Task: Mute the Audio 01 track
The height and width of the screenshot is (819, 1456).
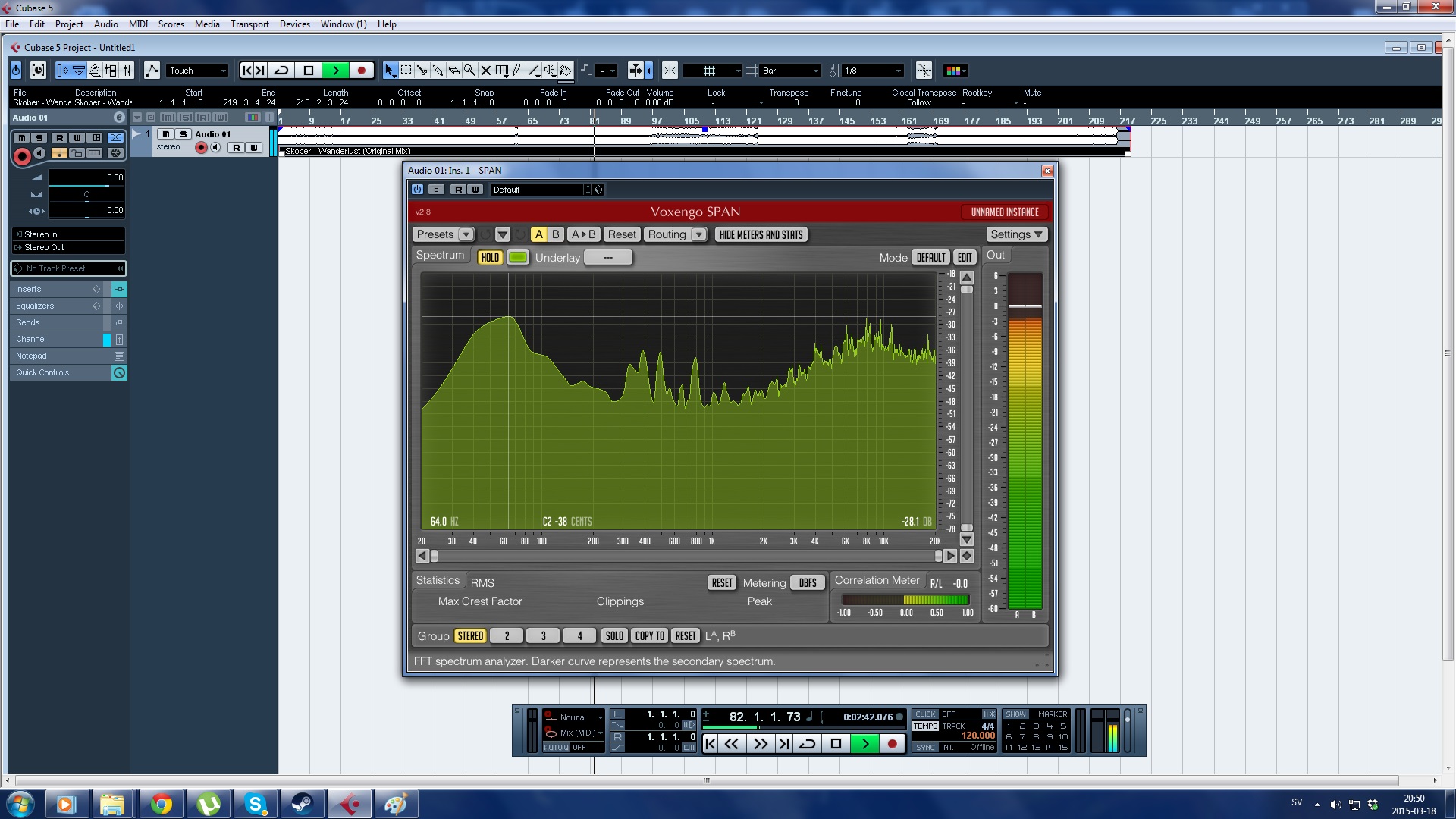Action: point(166,134)
